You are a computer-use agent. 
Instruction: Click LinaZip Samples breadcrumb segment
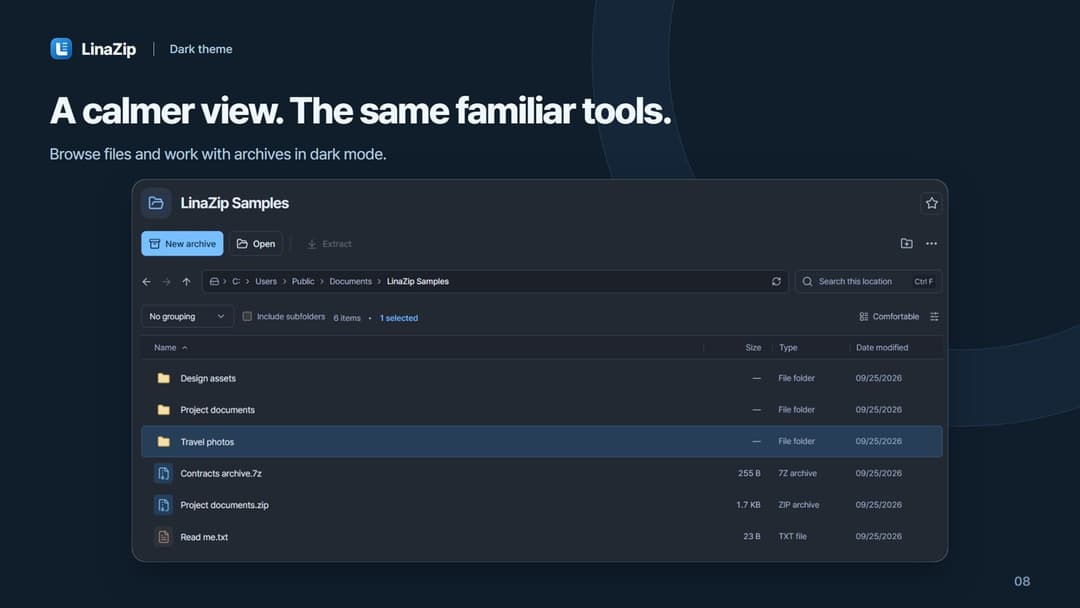417,282
